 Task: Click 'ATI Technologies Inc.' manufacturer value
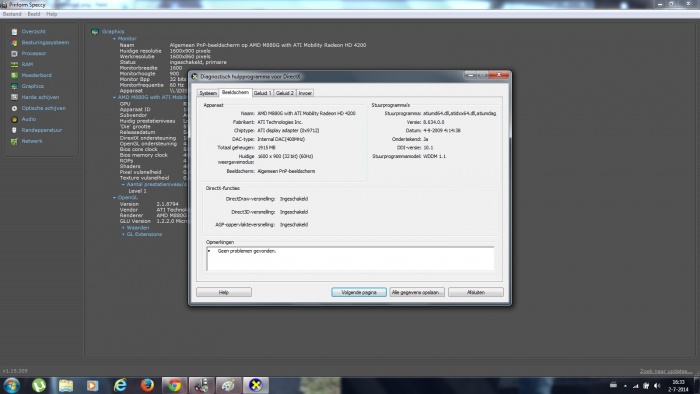pyautogui.click(x=280, y=122)
